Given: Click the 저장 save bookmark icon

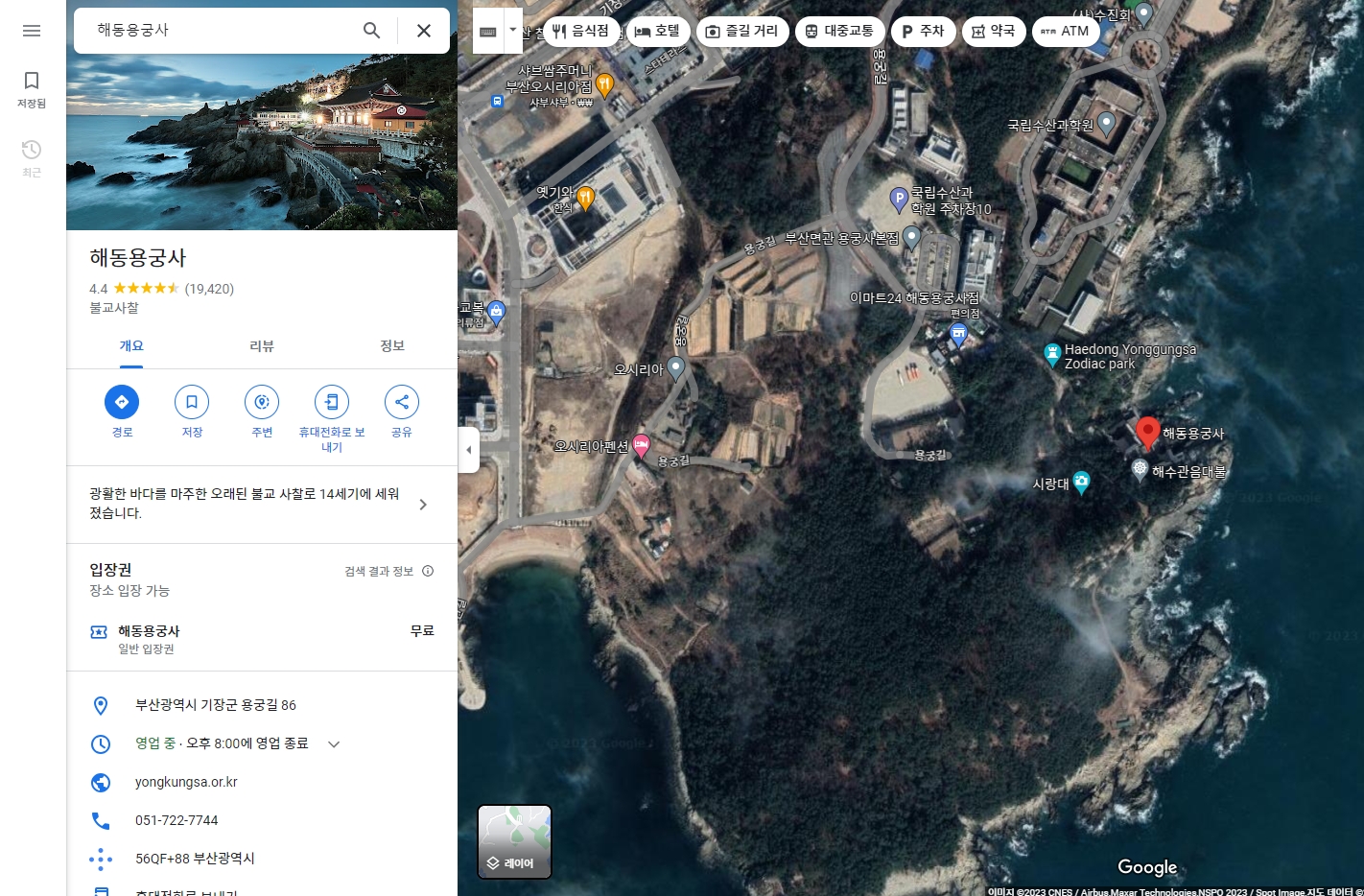Looking at the screenshot, I should [192, 402].
